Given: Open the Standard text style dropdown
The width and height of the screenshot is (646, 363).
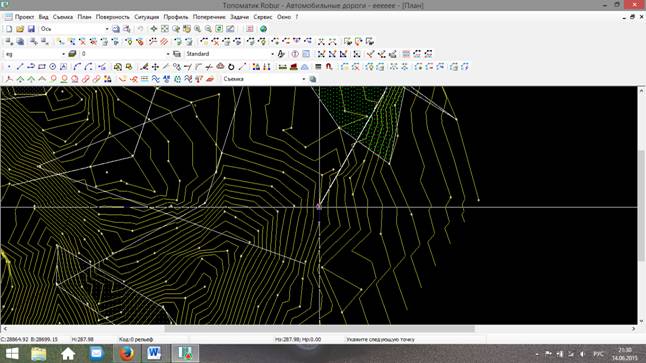Looking at the screenshot, I should pos(229,54).
